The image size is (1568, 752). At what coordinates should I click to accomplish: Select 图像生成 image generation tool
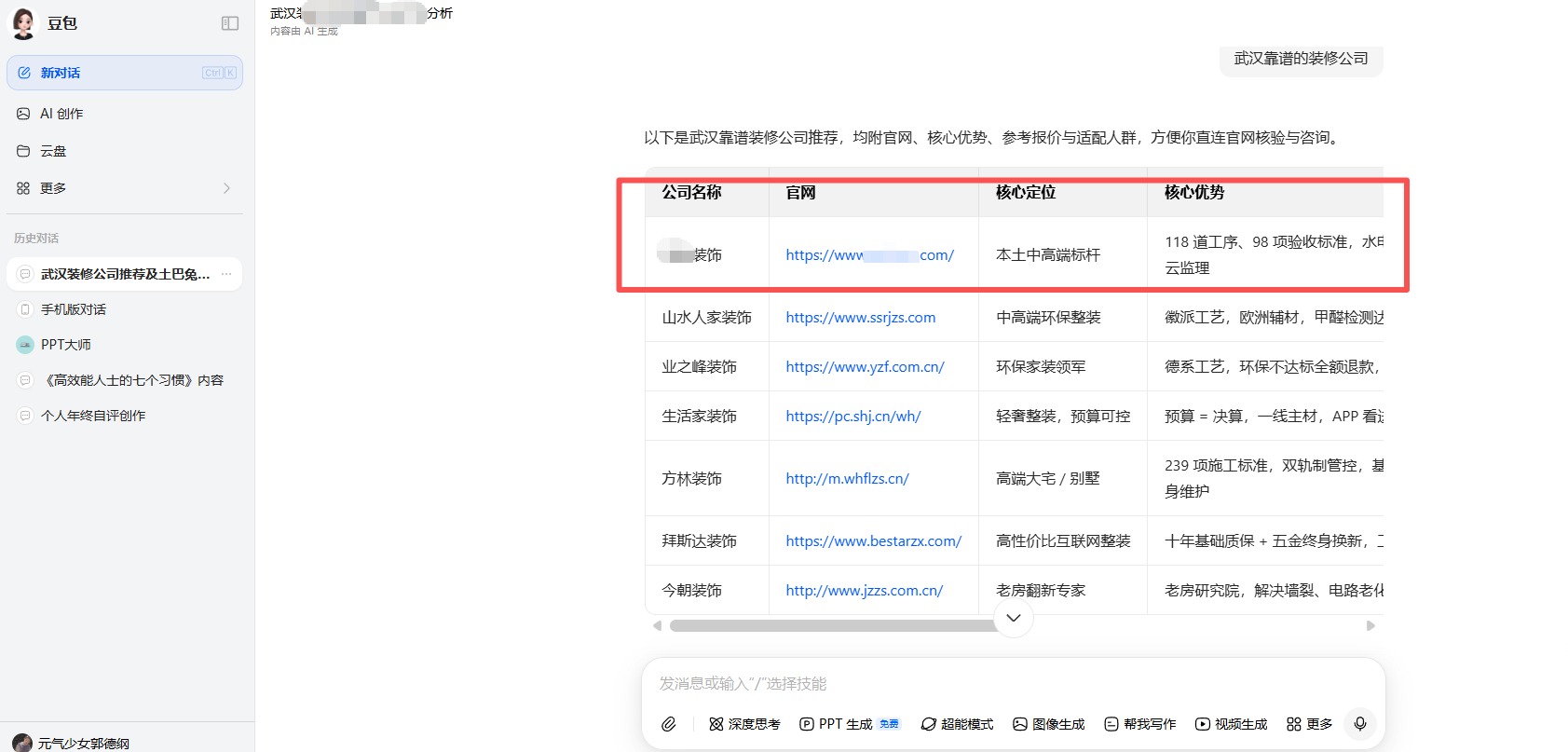pos(1049,724)
